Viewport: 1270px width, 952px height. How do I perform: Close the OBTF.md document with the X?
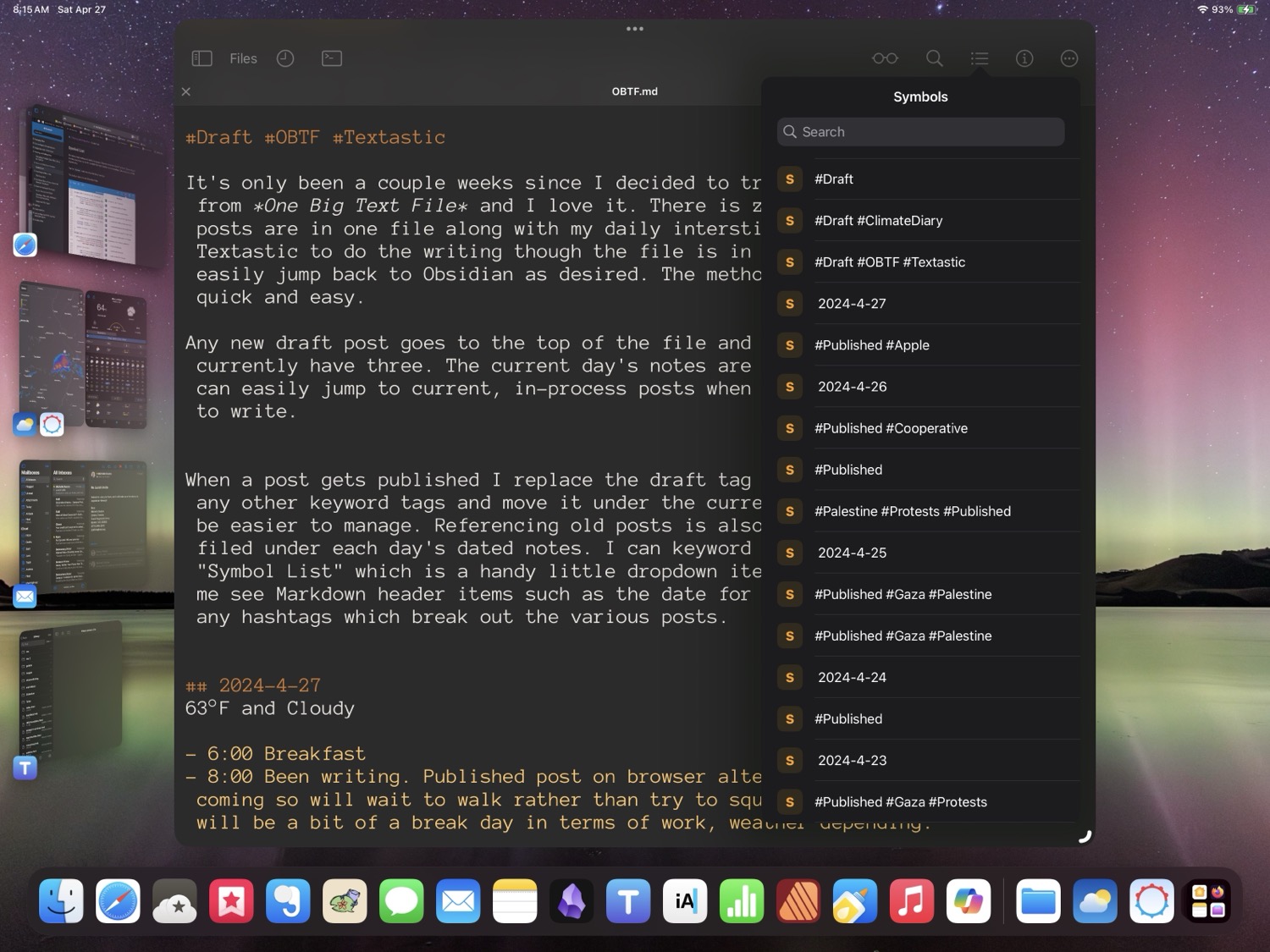(185, 91)
